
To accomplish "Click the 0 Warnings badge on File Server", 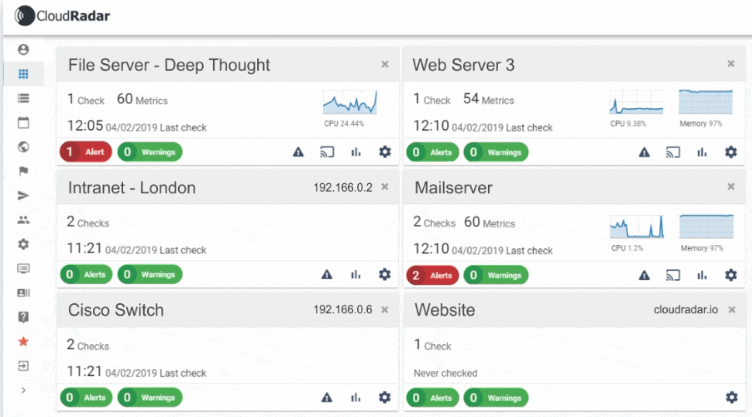I will (150, 152).
